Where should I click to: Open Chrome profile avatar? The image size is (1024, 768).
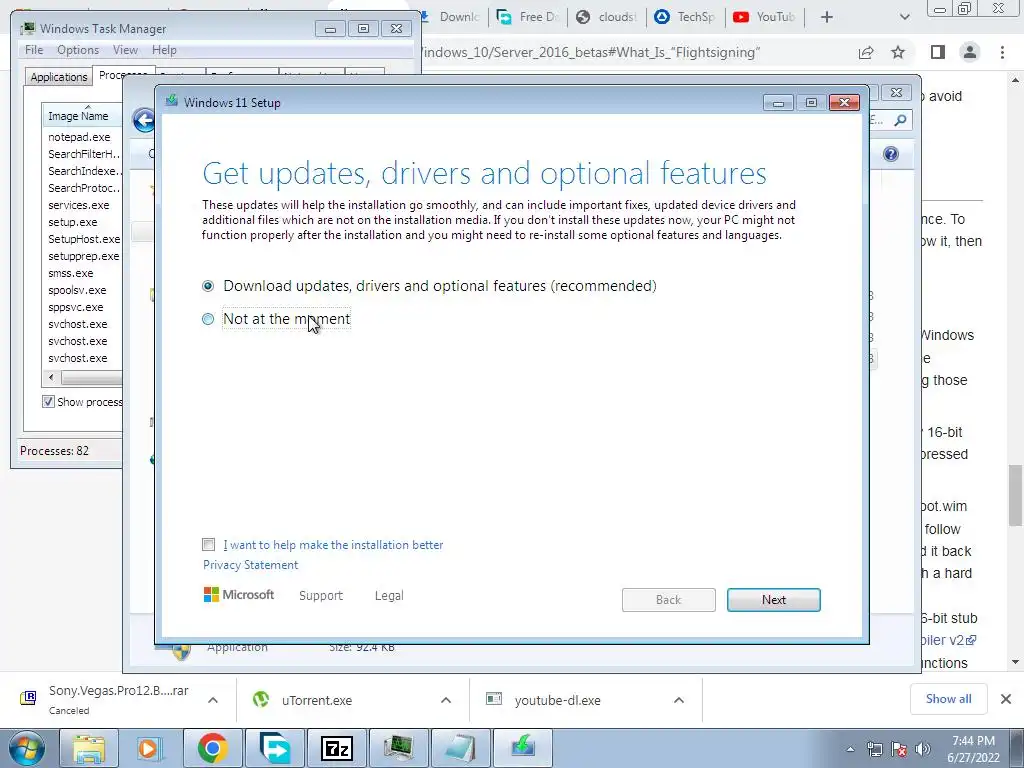tap(970, 52)
